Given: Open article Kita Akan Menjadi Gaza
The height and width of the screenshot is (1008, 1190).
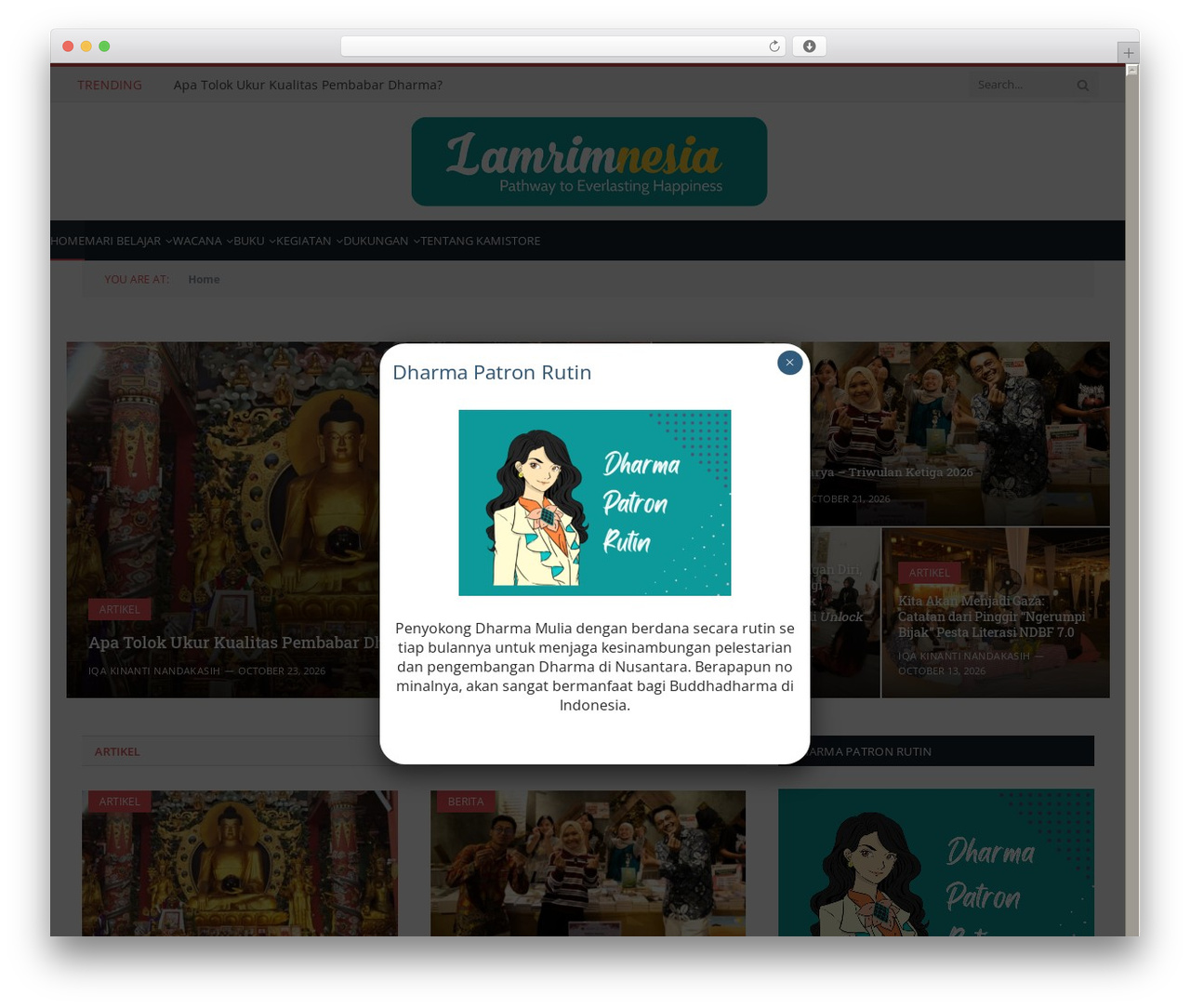Looking at the screenshot, I should (x=991, y=617).
